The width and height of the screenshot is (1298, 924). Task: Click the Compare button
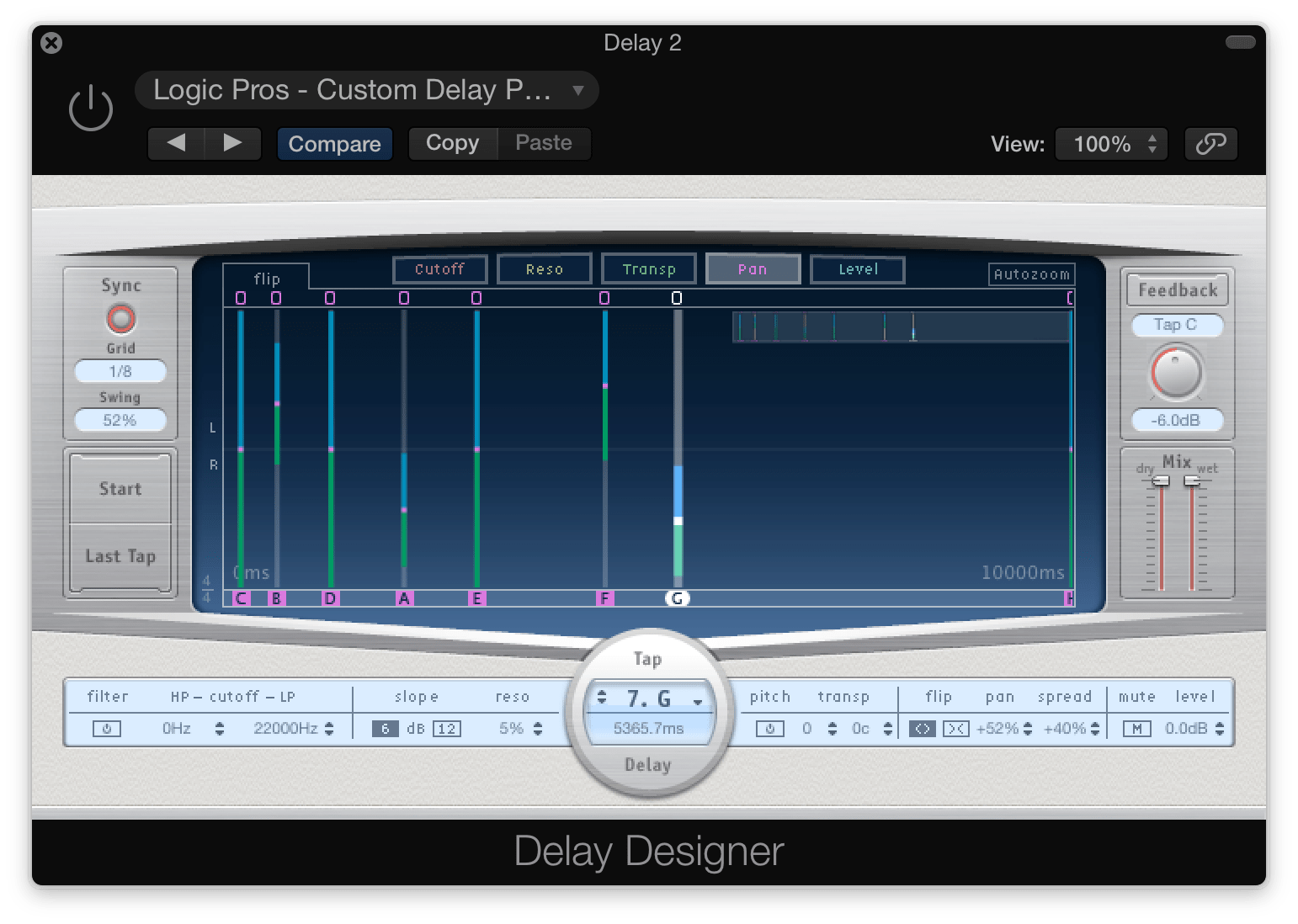coord(334,143)
